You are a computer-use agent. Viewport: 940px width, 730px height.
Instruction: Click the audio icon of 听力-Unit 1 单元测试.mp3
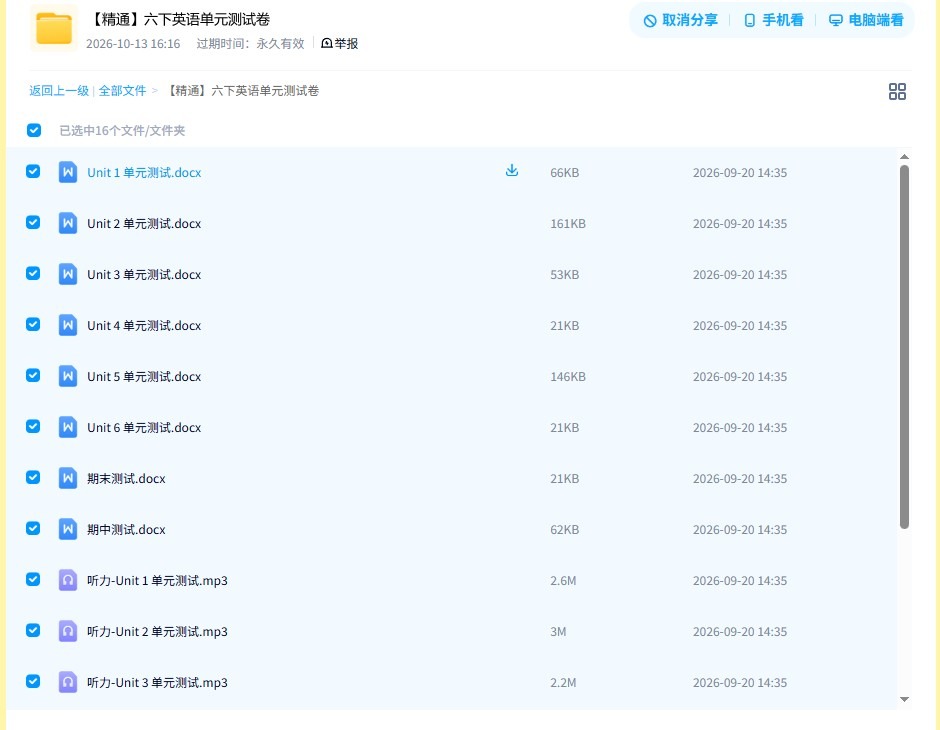click(x=68, y=580)
